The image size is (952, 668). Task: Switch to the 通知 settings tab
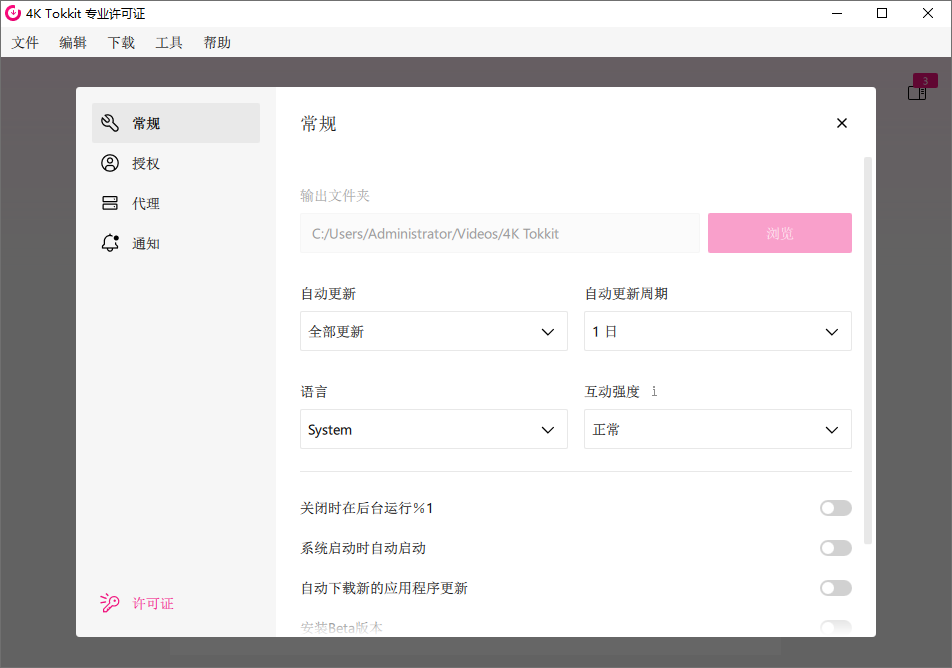[176, 244]
